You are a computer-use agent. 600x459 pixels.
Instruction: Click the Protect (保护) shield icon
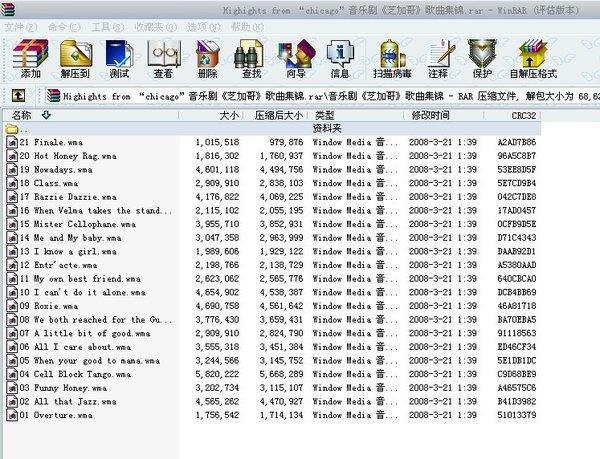tap(482, 53)
